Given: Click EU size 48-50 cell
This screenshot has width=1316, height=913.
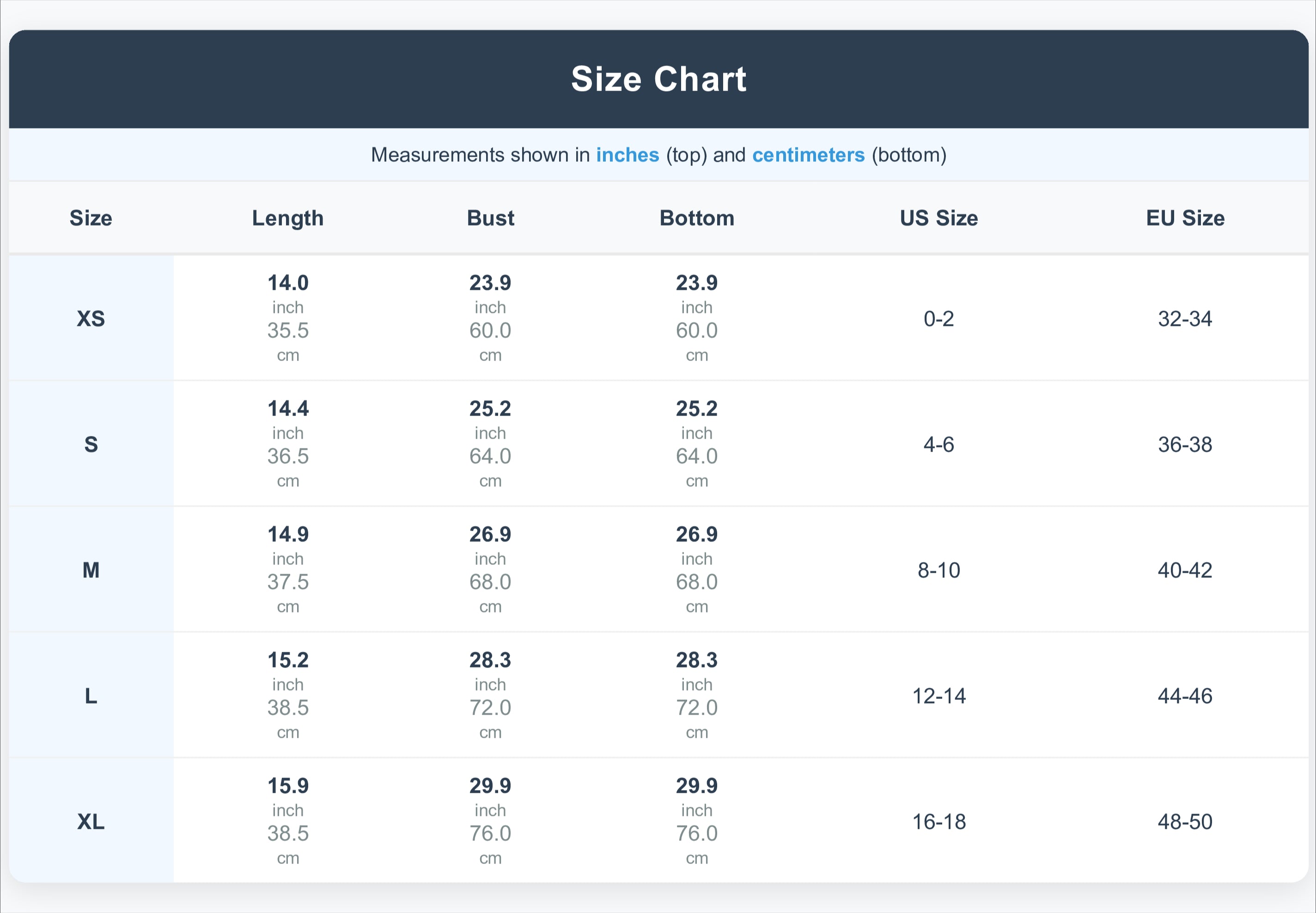Looking at the screenshot, I should point(1184,822).
